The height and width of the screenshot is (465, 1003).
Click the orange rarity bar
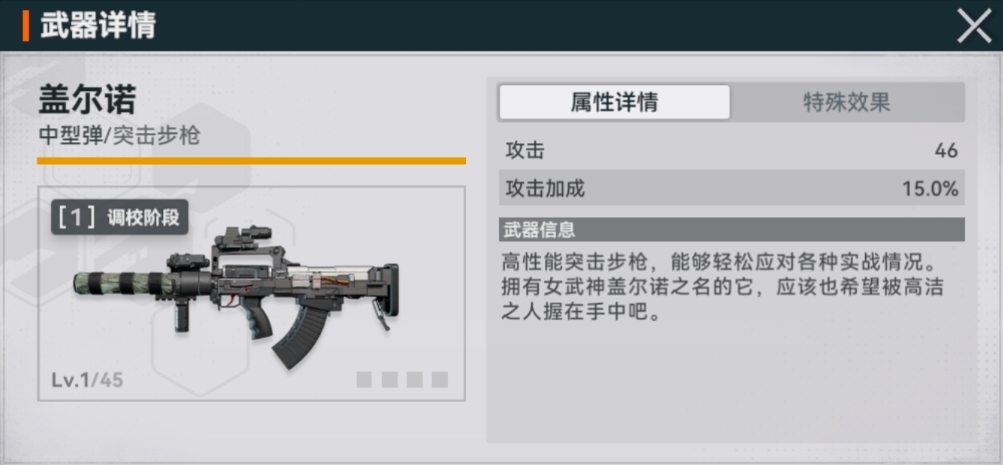(251, 161)
